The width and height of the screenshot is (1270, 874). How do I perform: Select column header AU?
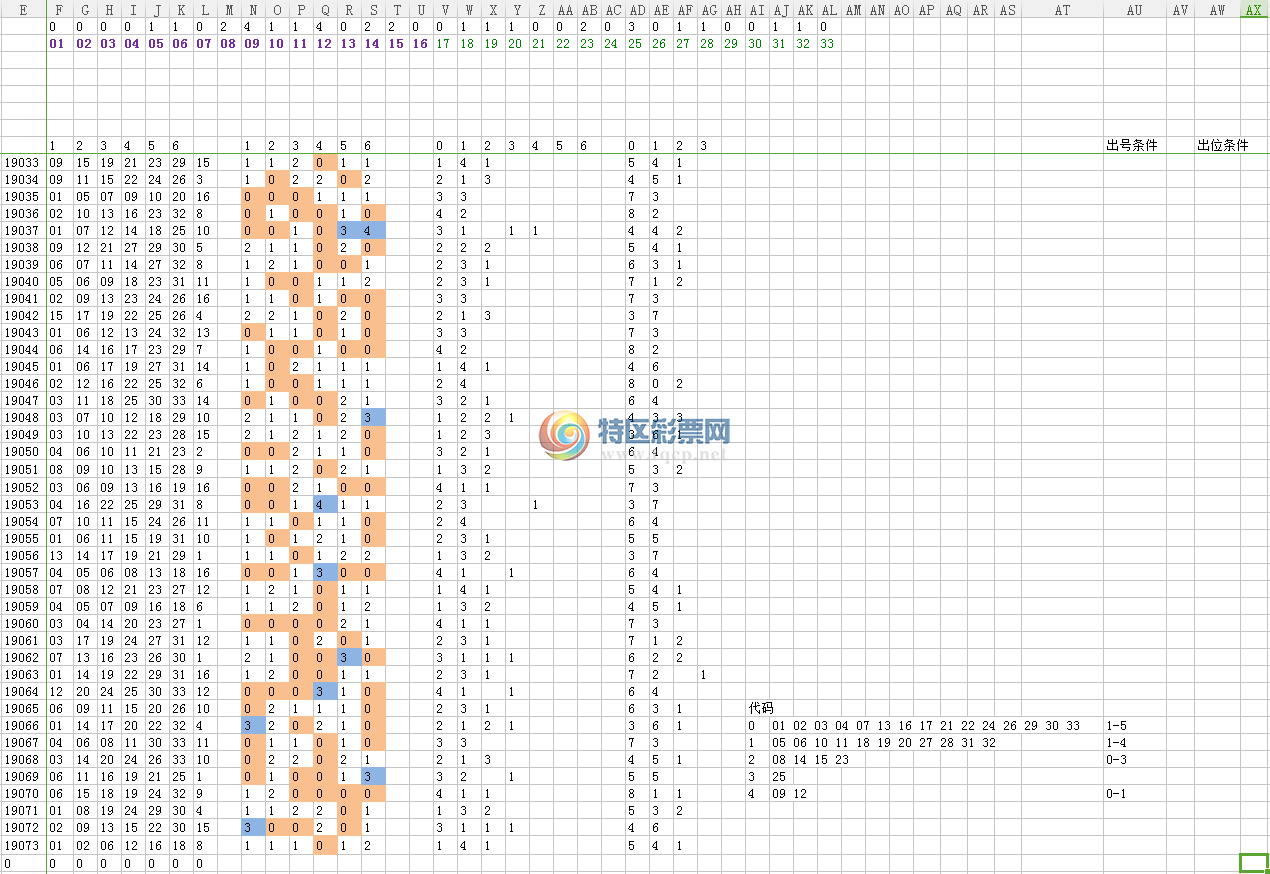pos(1135,9)
